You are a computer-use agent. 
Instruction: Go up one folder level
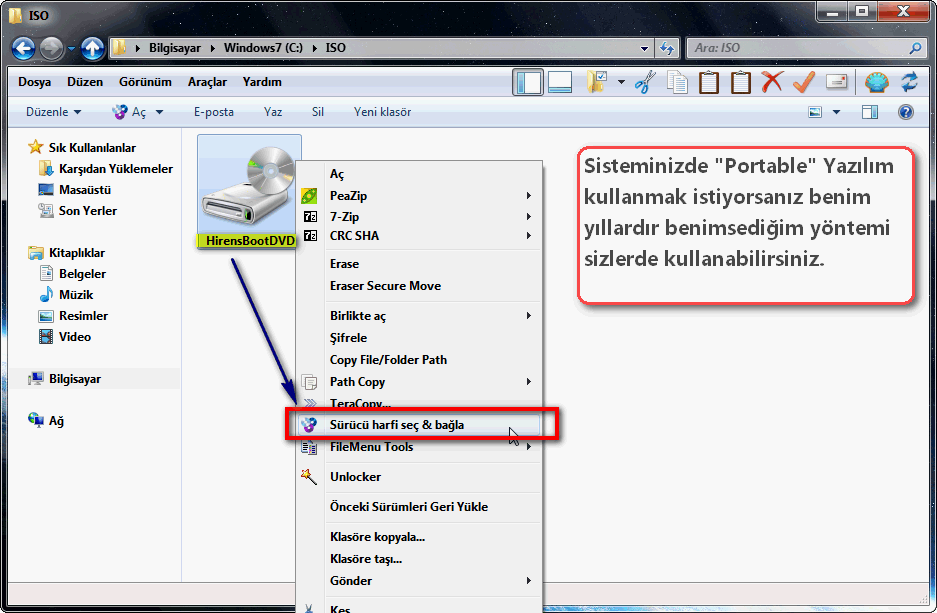click(x=93, y=48)
